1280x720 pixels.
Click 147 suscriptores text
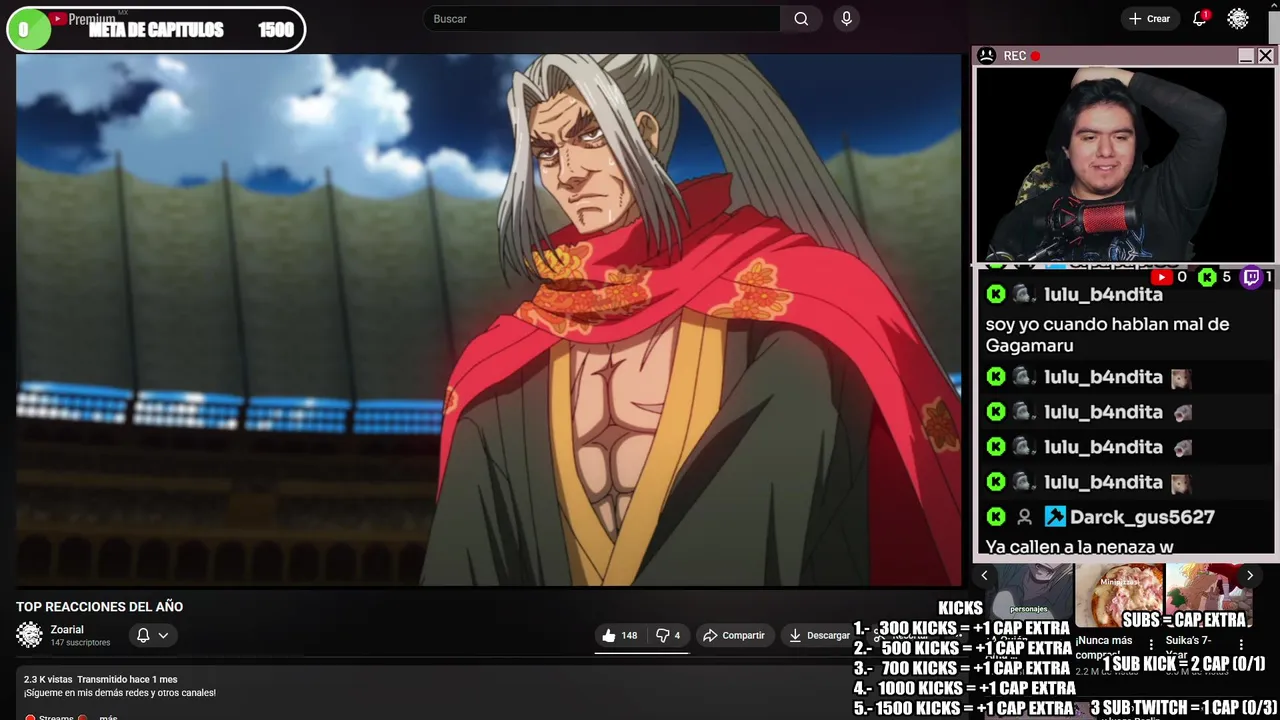pos(80,643)
